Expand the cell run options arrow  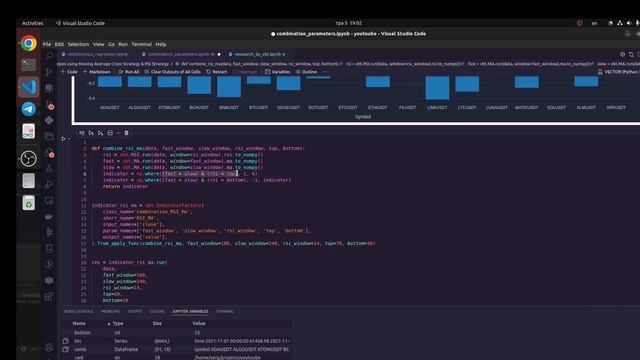[x=69, y=139]
